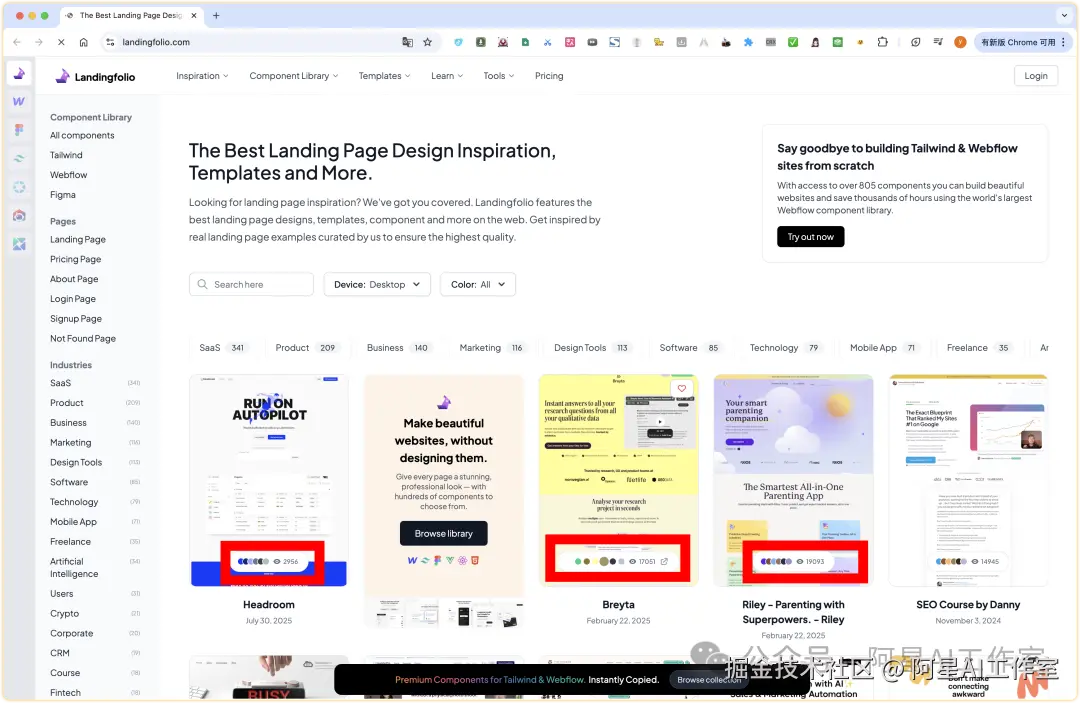The width and height of the screenshot is (1080, 703).
Task: Open Tailwind link in sidebar
Action: [x=66, y=155]
